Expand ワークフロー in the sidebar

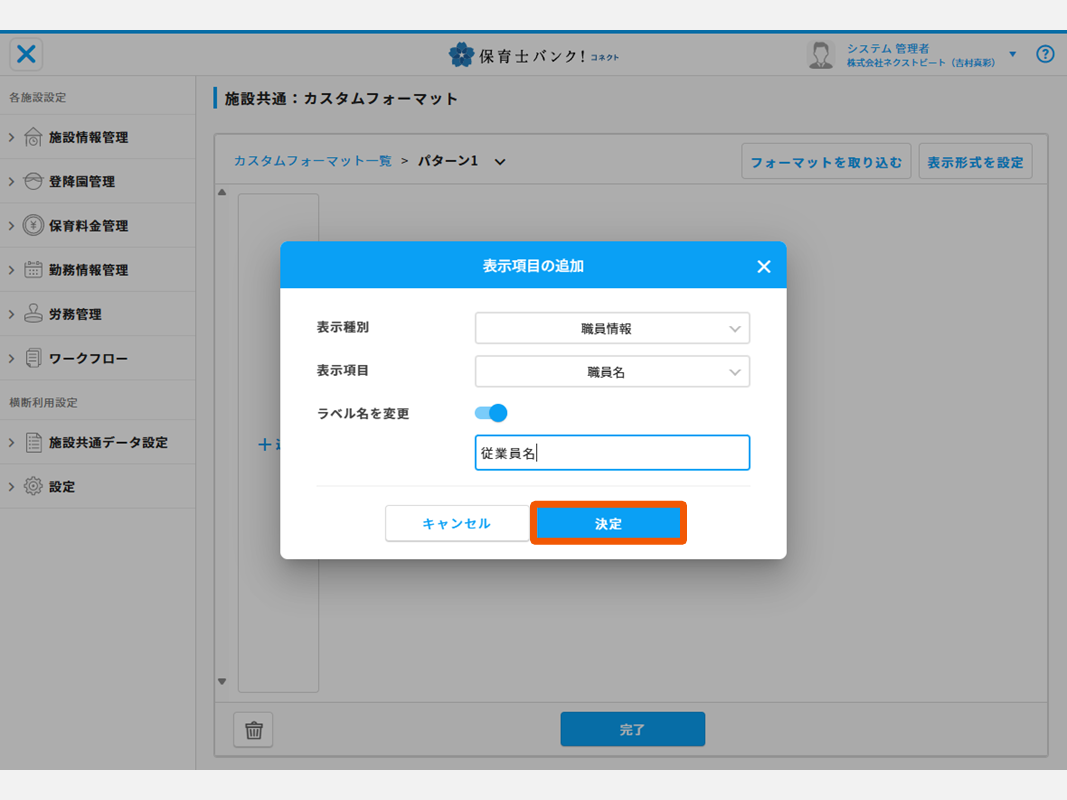click(x=88, y=358)
